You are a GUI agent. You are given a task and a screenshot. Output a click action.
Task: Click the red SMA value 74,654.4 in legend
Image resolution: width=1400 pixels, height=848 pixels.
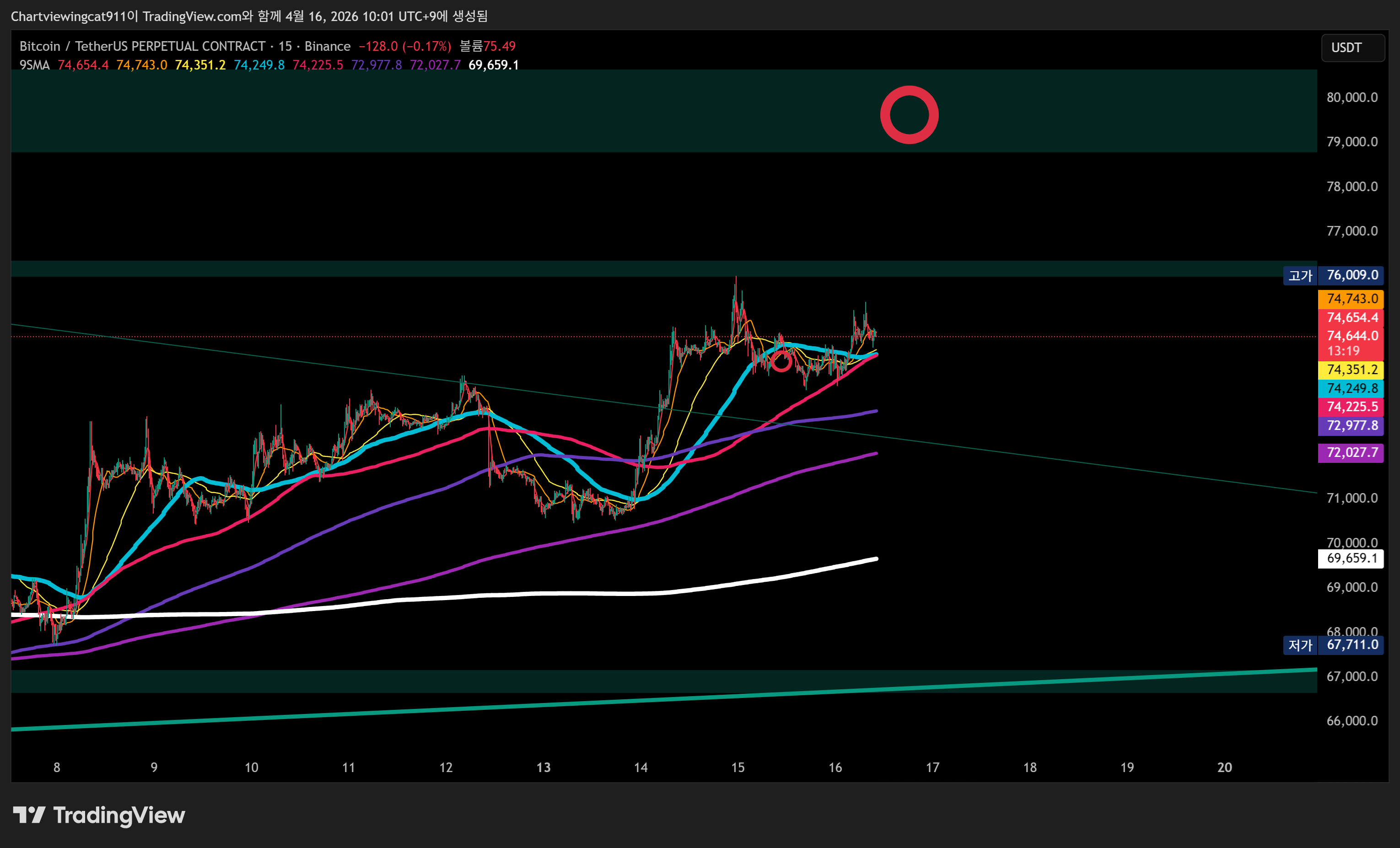point(83,65)
